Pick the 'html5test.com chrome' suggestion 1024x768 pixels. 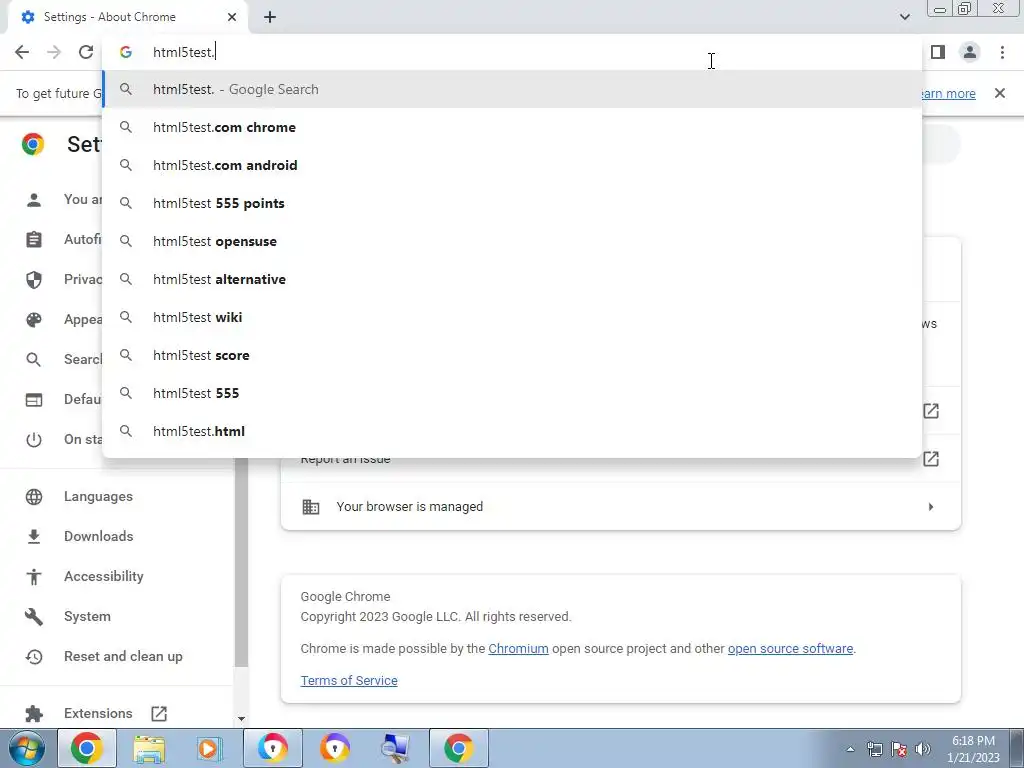[512, 127]
